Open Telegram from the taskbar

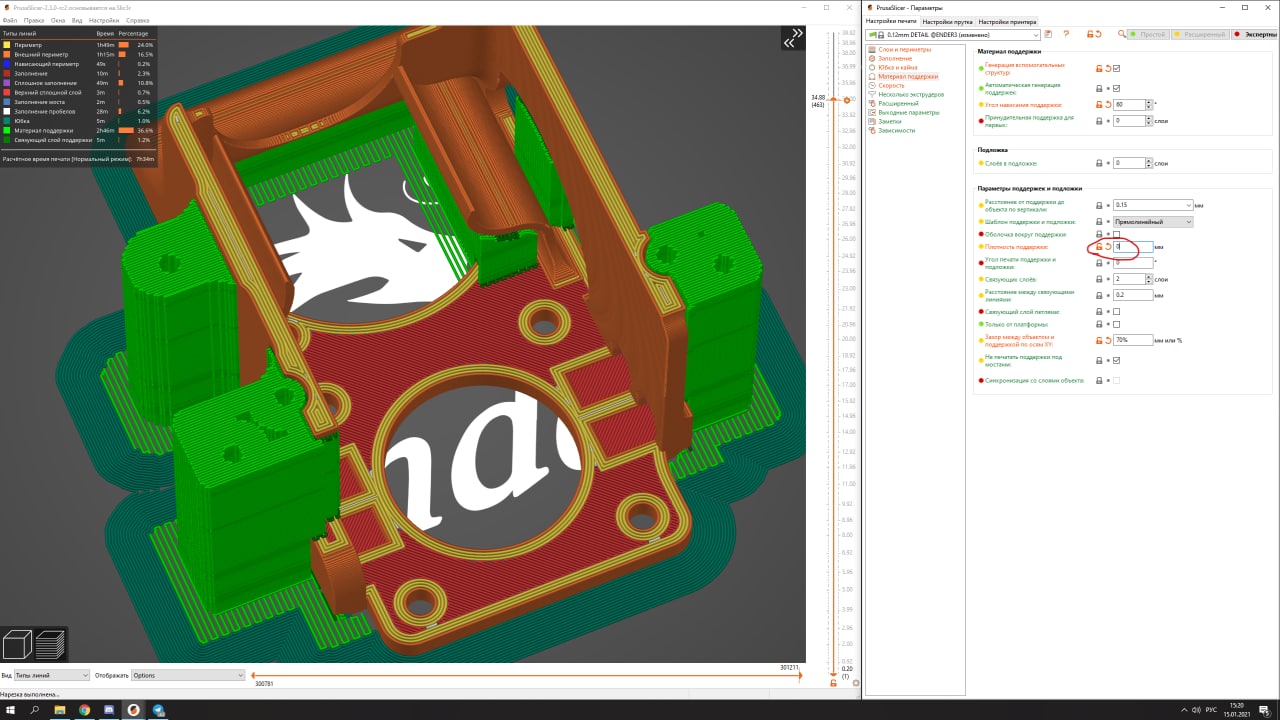158,710
